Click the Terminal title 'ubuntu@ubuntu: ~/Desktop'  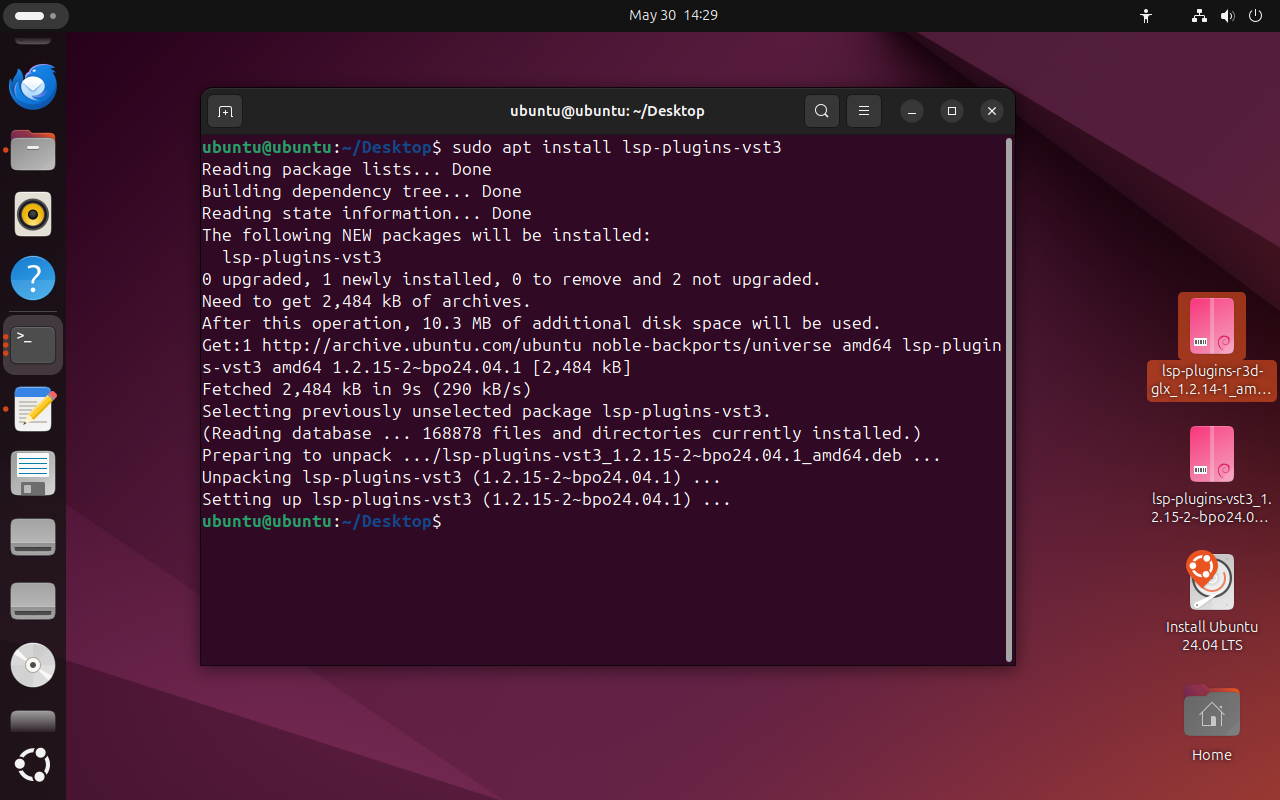pos(607,111)
